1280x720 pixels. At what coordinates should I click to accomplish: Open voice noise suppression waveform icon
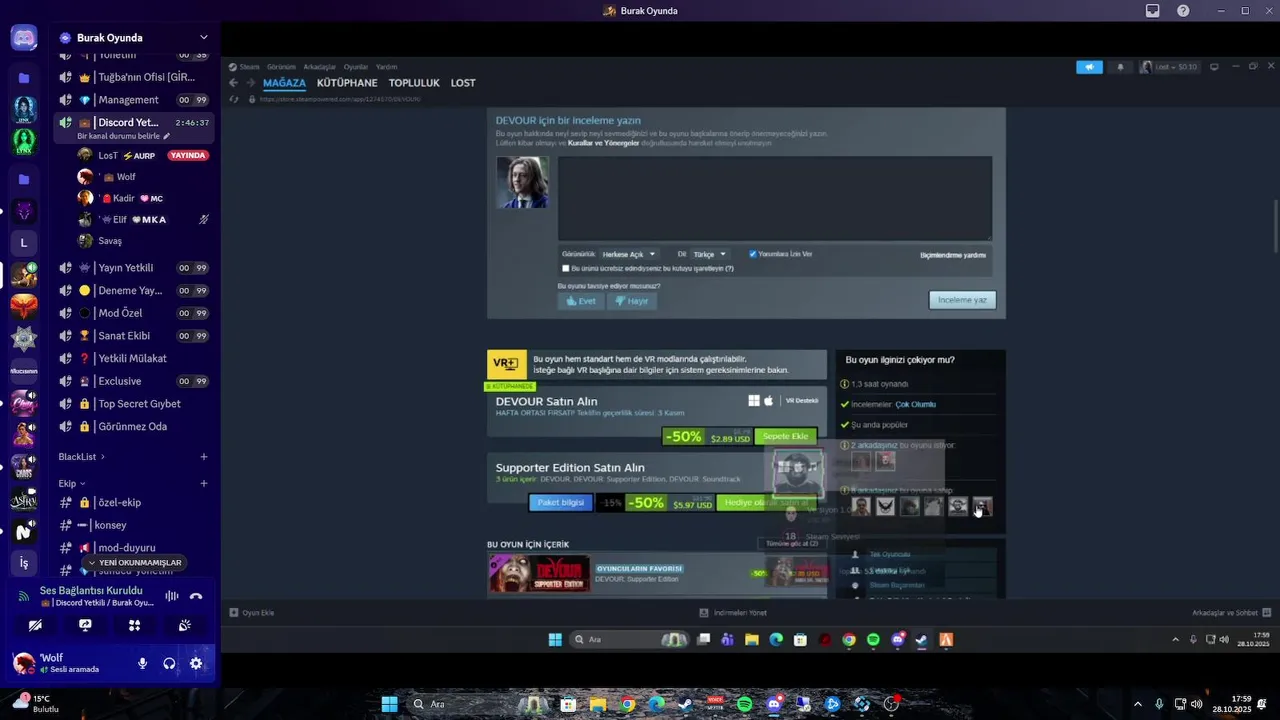click(x=172, y=596)
